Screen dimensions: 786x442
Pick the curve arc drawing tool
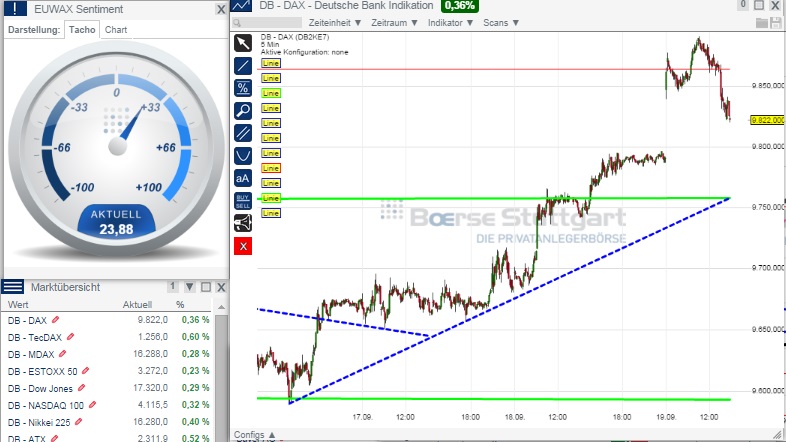[x=243, y=156]
